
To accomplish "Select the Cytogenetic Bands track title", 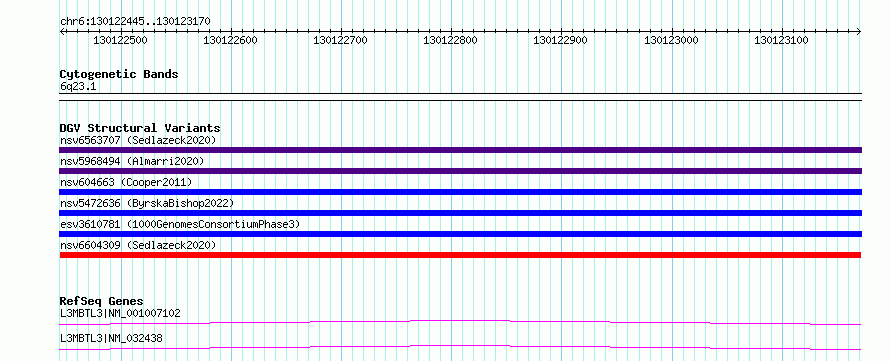I will (119, 74).
